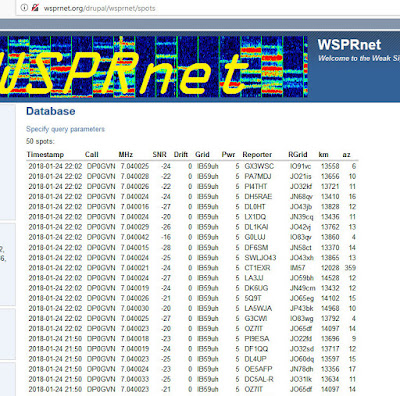The height and width of the screenshot is (396, 400).
Task: Select reporter DL1KAI cell
Action: click(x=256, y=227)
